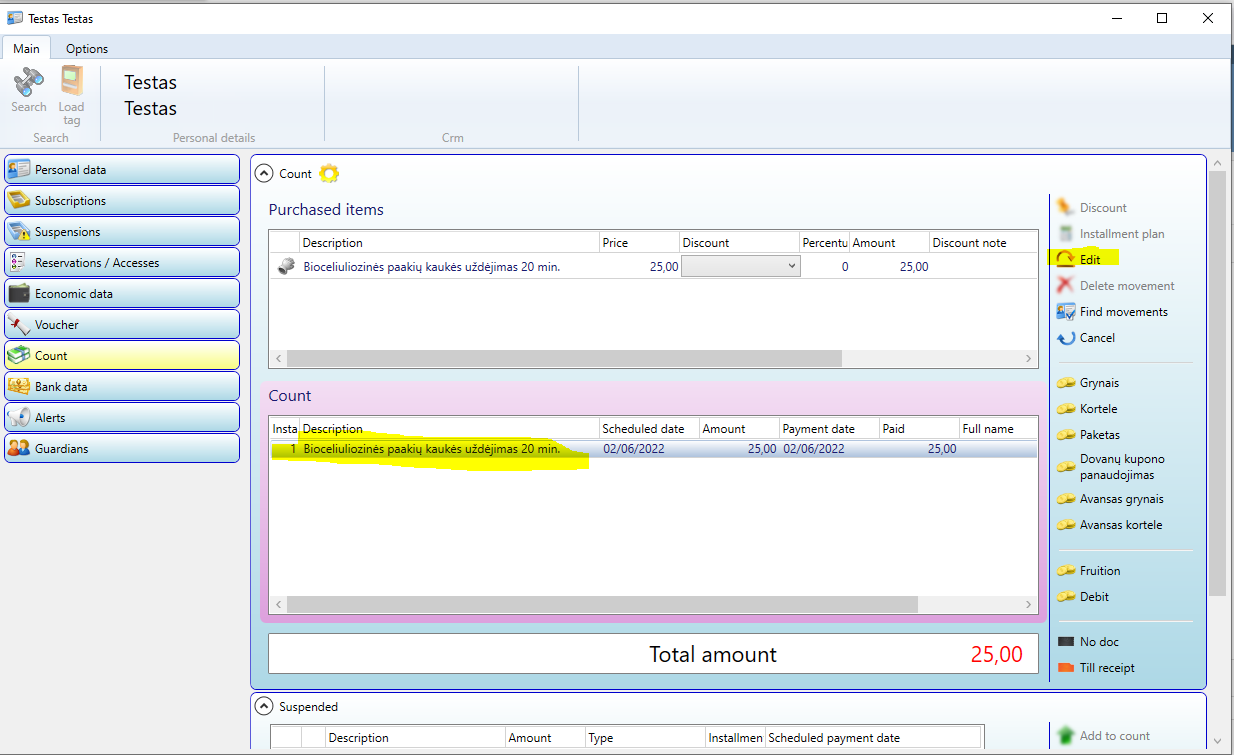1234x755 pixels.
Task: Click the Cancel undo icon
Action: [1066, 338]
